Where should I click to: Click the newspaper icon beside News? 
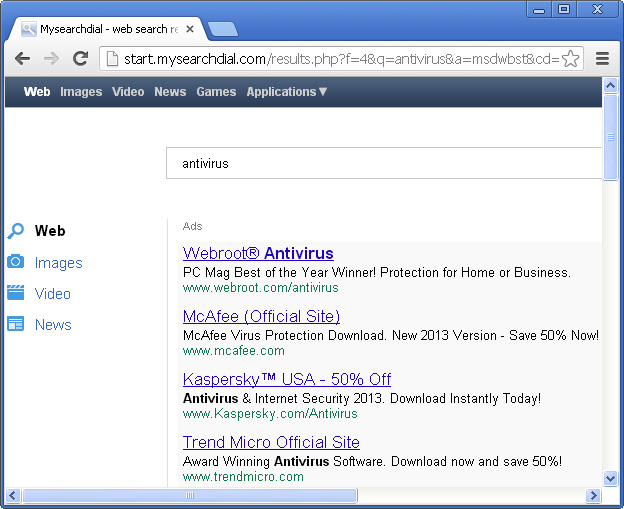point(16,324)
